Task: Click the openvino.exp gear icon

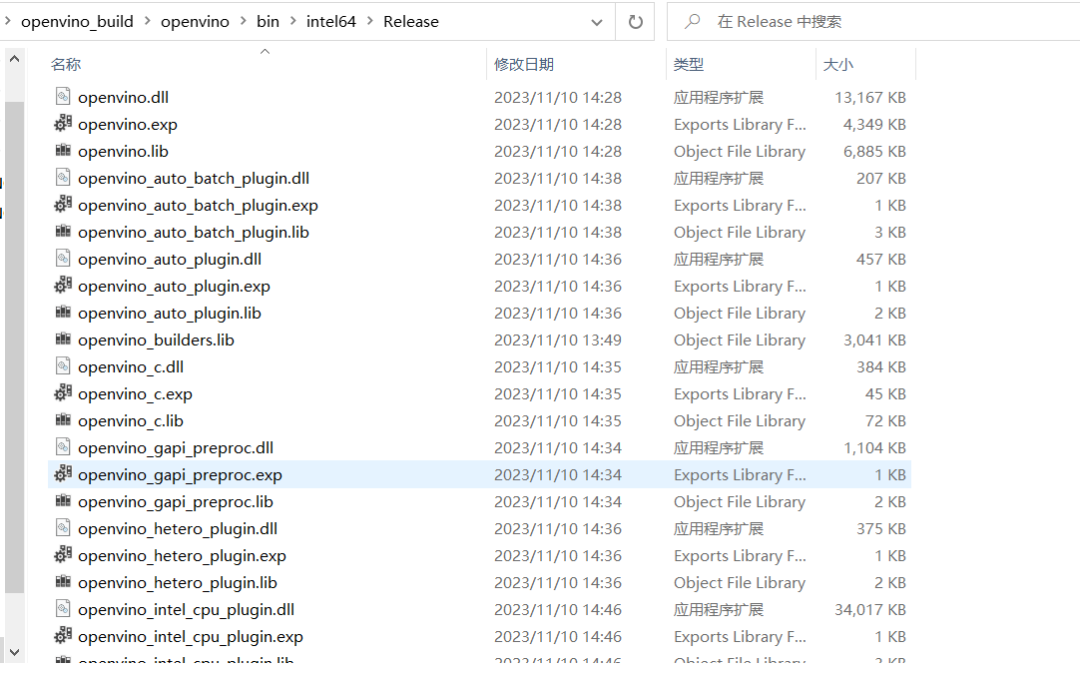Action: pyautogui.click(x=63, y=123)
